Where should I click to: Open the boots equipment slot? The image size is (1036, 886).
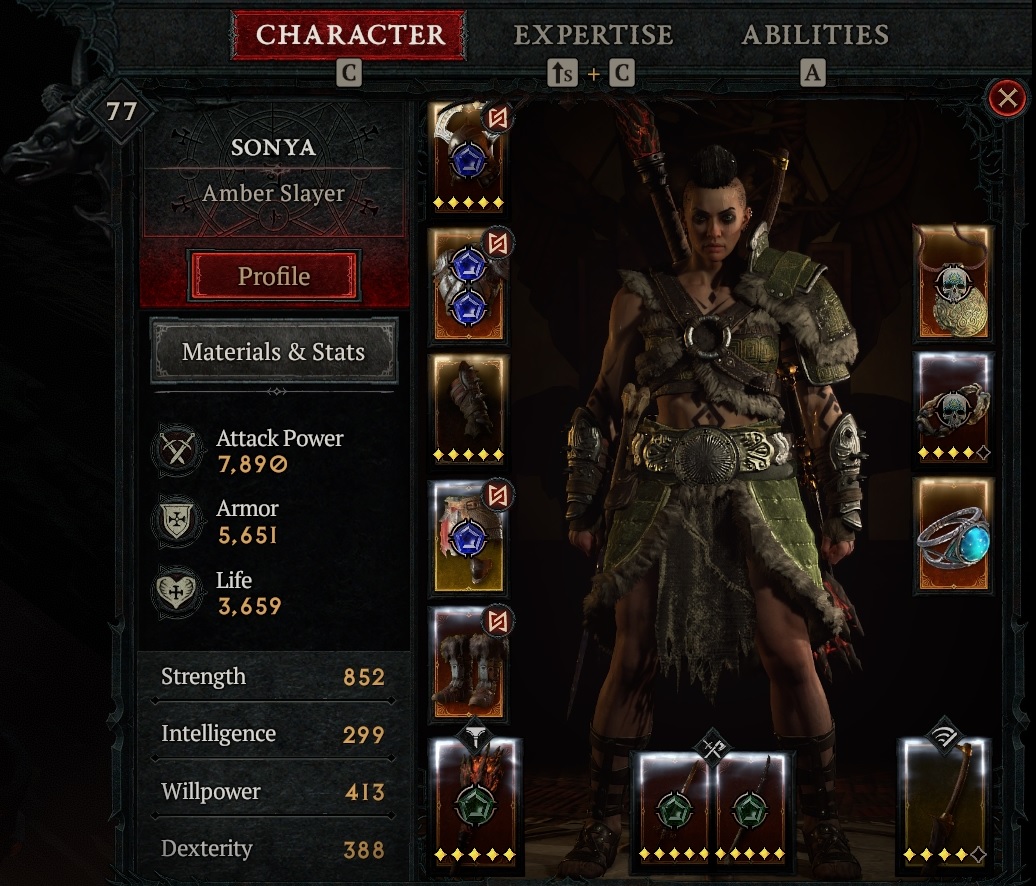pos(468,663)
